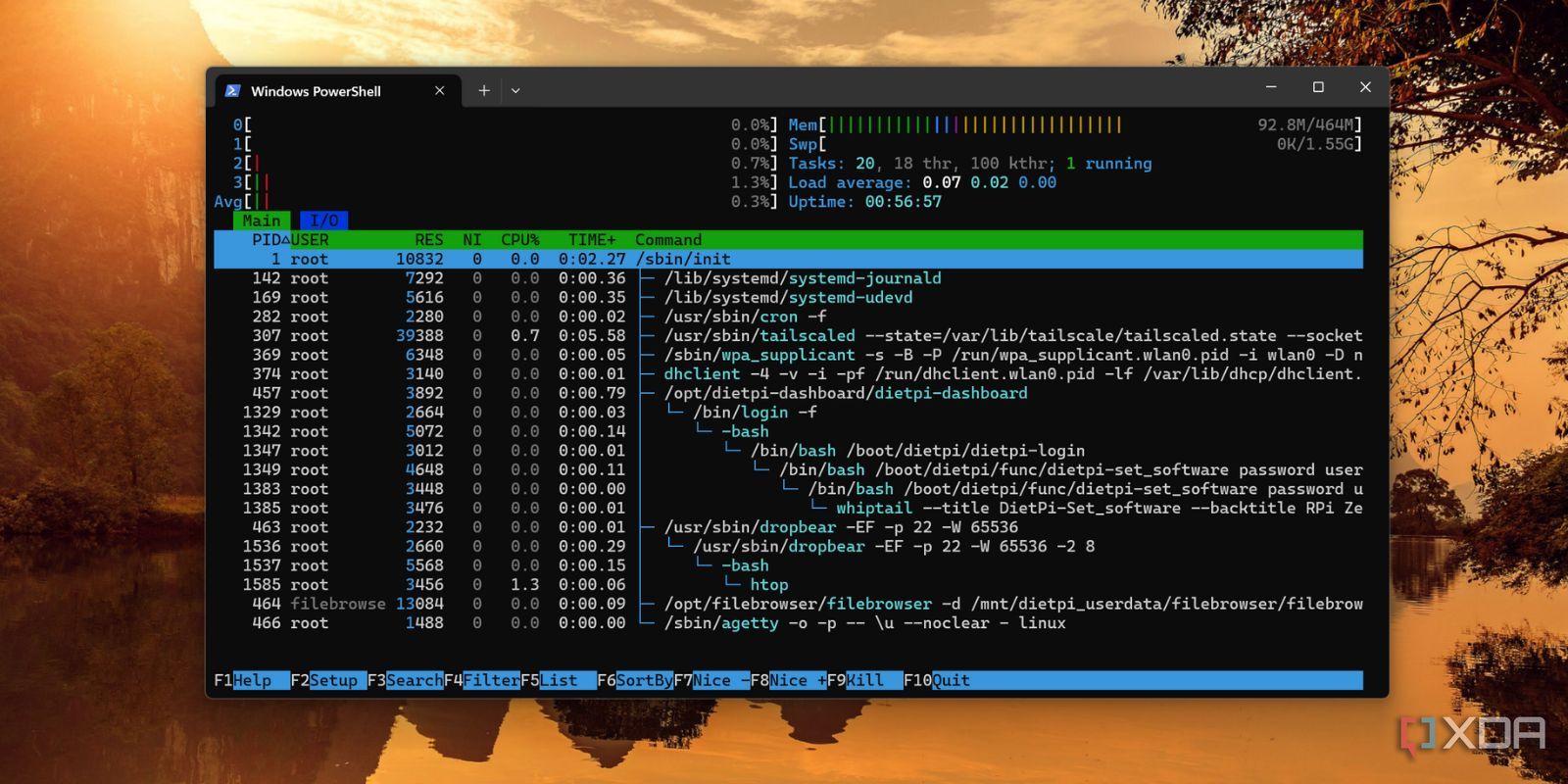Open the new tab profile dropdown

tap(515, 90)
